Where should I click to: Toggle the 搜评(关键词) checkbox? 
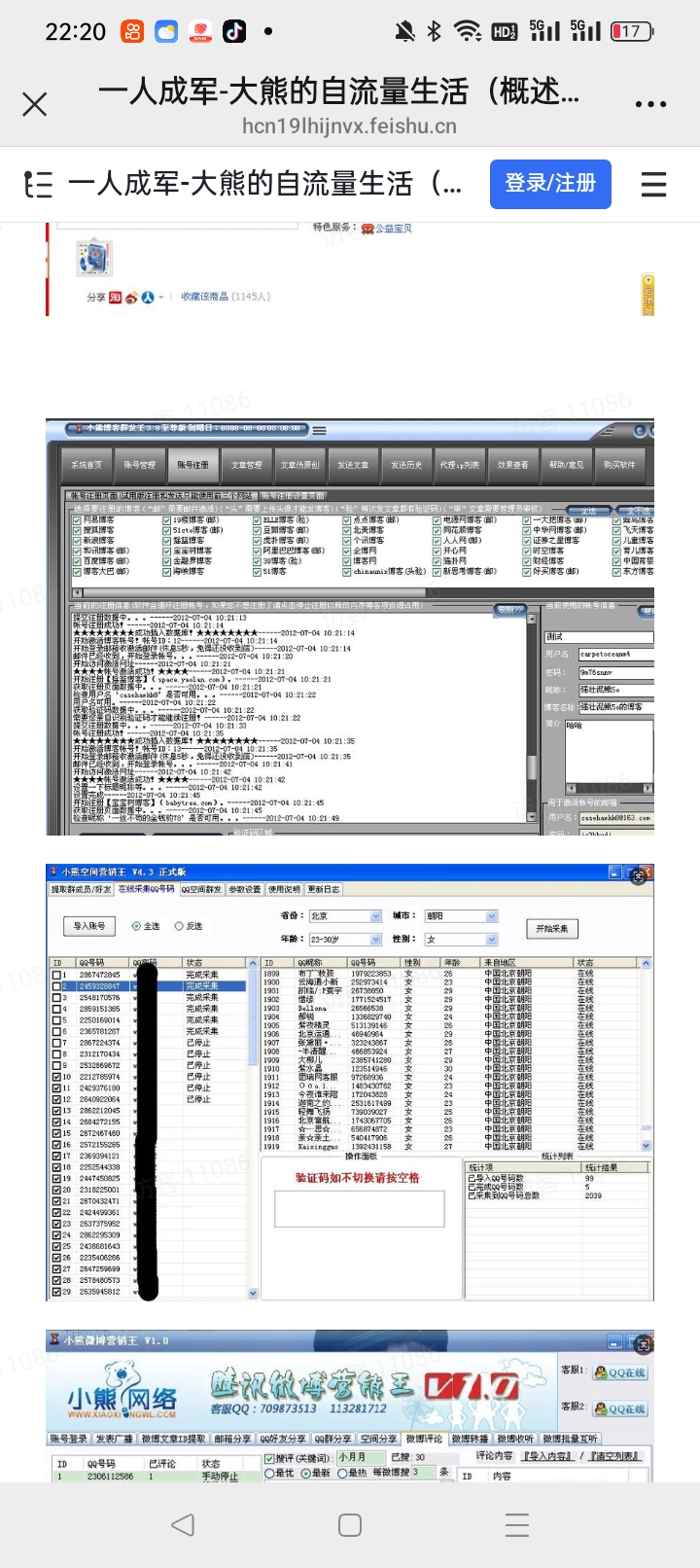270,1458
